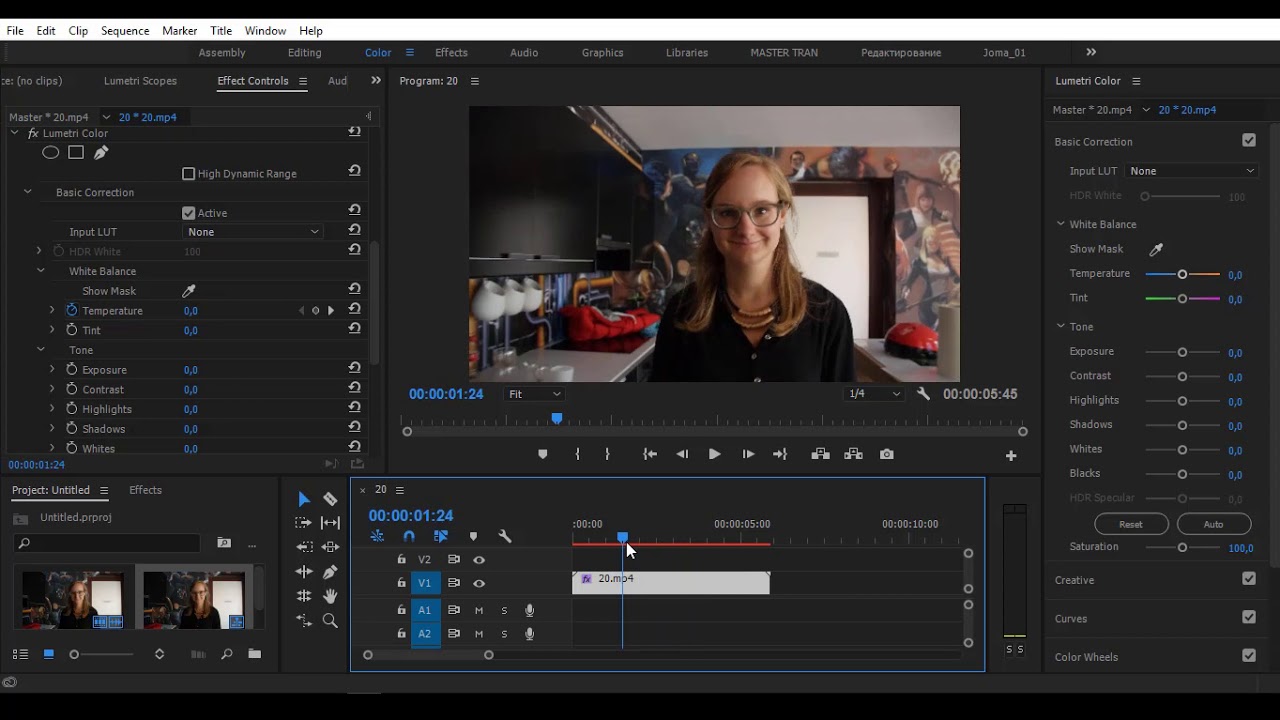Open the Button Editor plus icon
Image resolution: width=1280 pixels, height=720 pixels.
pyautogui.click(x=1011, y=455)
